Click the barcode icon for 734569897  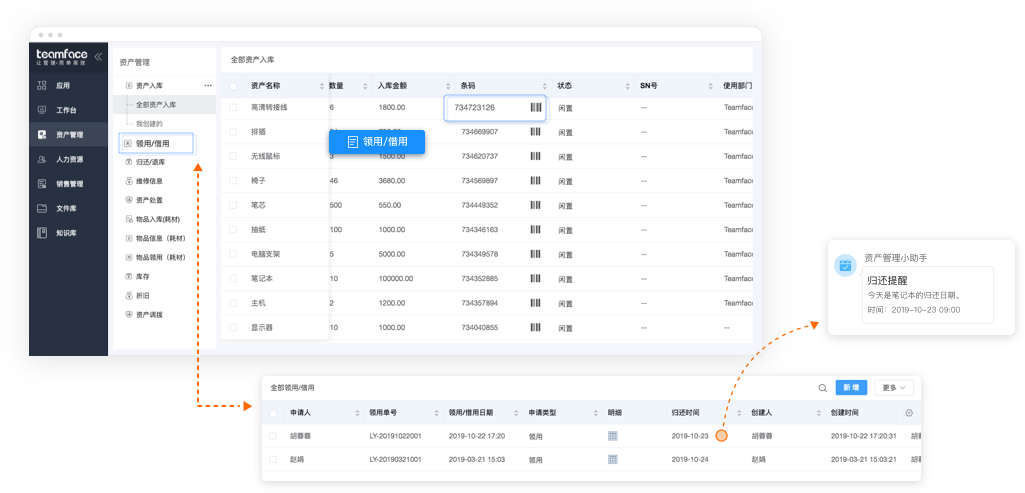(x=536, y=180)
